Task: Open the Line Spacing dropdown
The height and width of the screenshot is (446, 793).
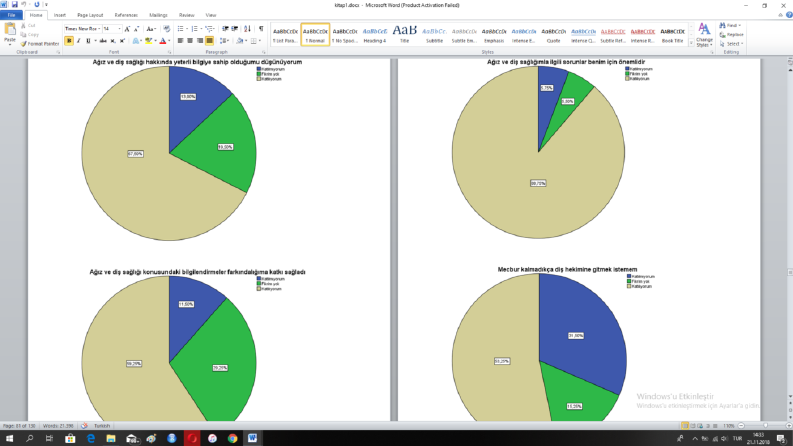Action: click(x=225, y=41)
